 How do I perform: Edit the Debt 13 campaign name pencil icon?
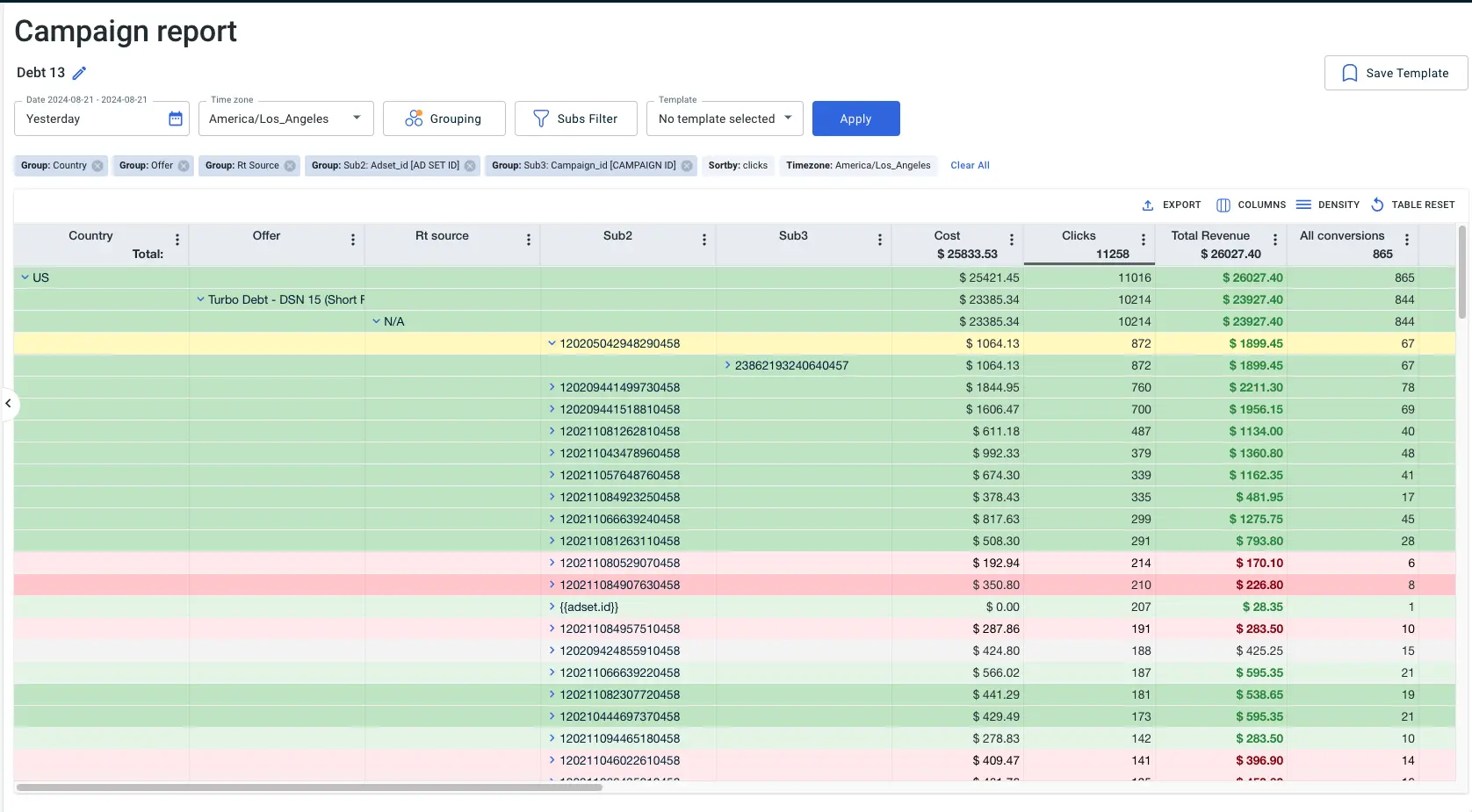(79, 73)
